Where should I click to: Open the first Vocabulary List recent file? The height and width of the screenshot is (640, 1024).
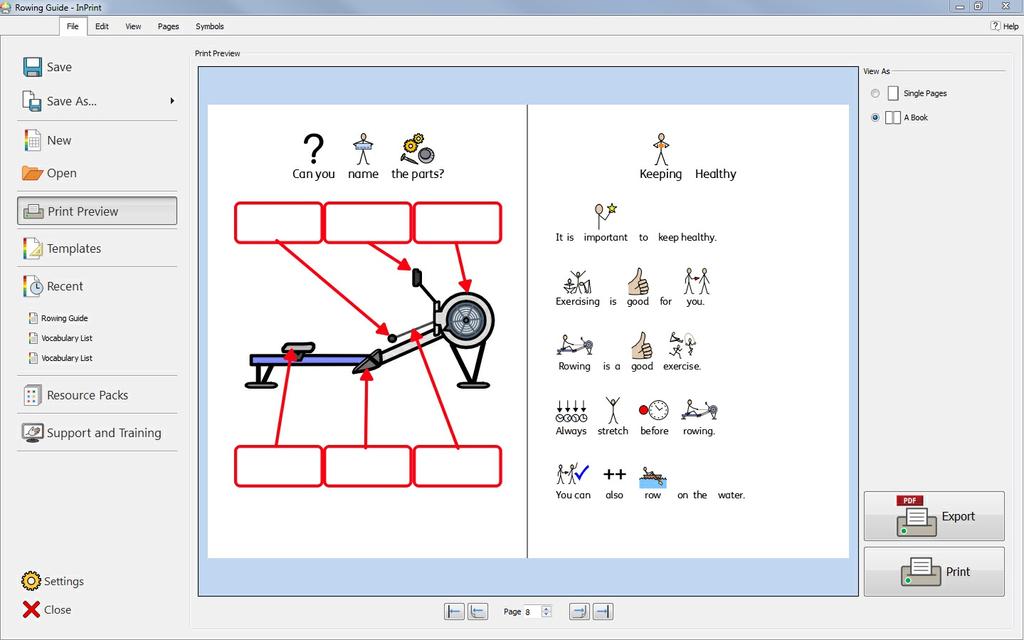pyautogui.click(x=66, y=338)
